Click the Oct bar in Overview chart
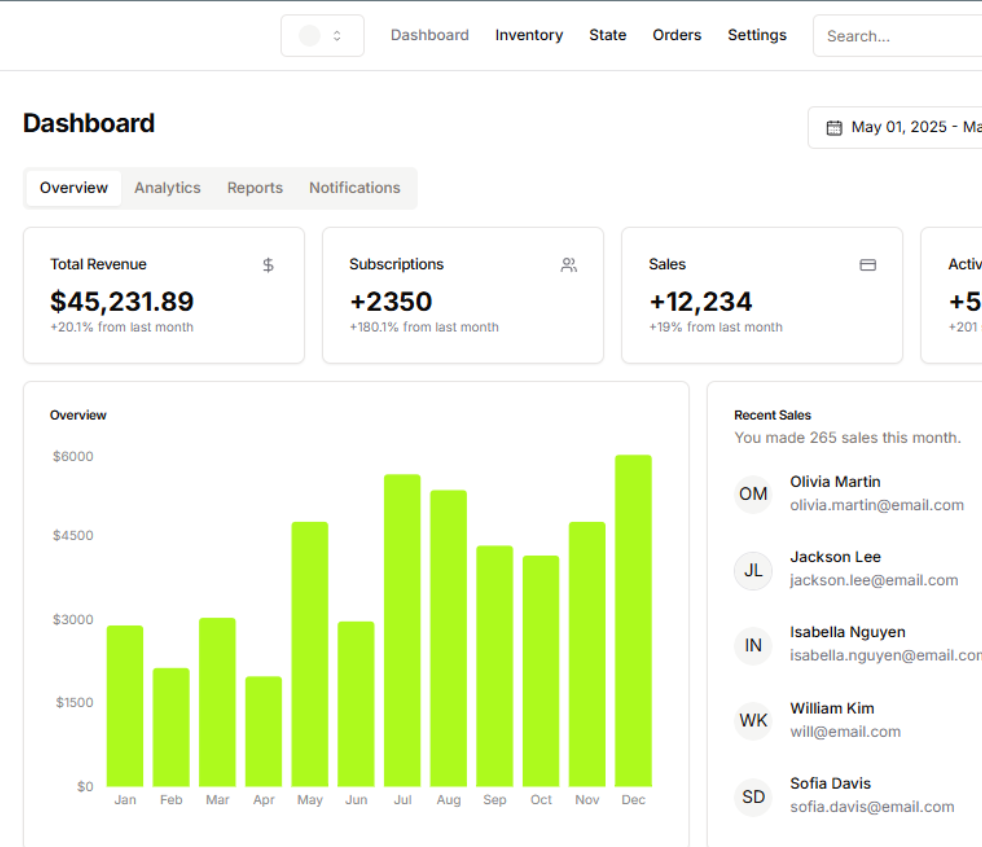Image resolution: width=982 pixels, height=847 pixels. click(x=541, y=671)
